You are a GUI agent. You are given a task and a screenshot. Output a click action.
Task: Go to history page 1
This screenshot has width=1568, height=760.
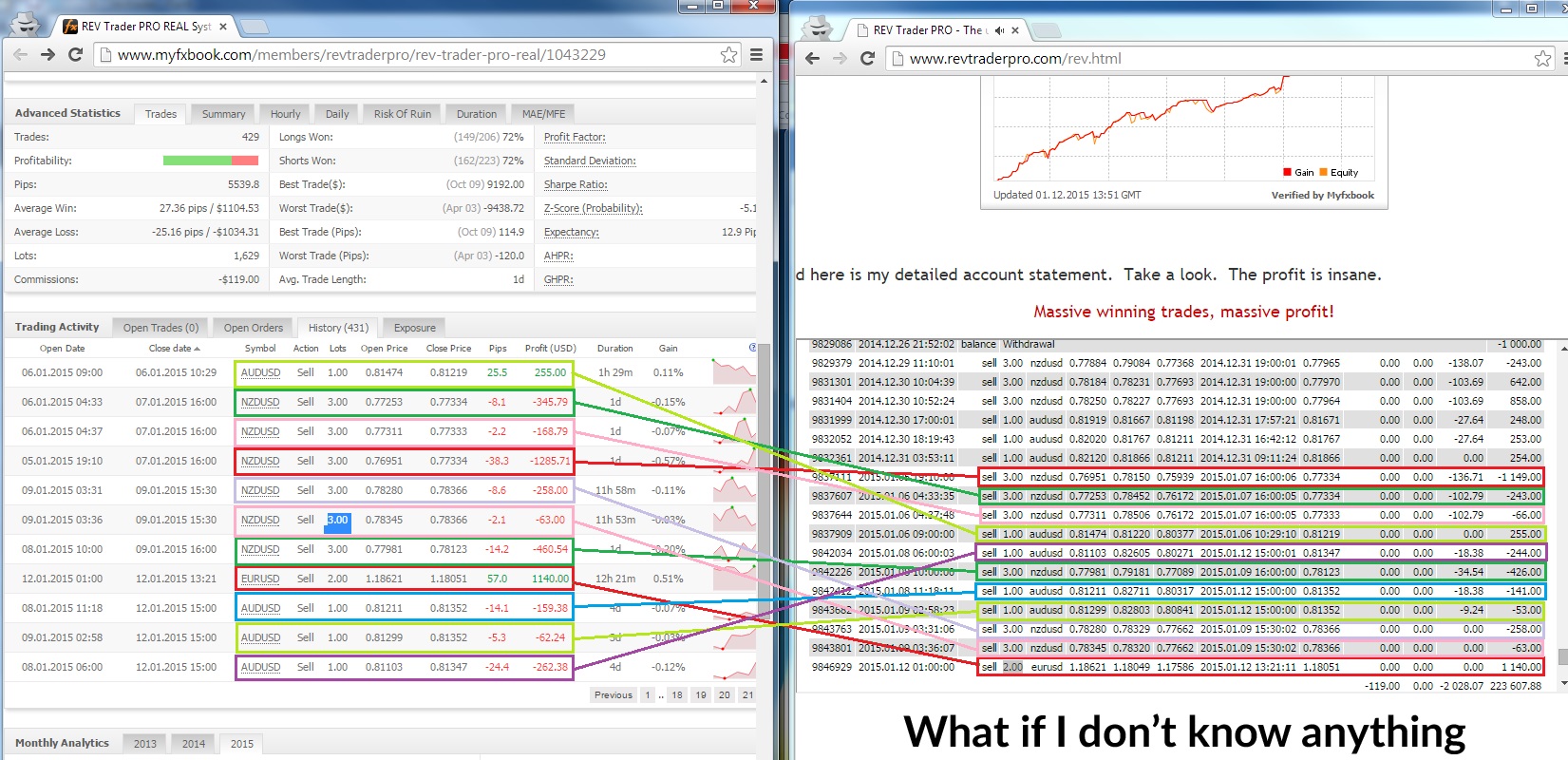coord(648,695)
